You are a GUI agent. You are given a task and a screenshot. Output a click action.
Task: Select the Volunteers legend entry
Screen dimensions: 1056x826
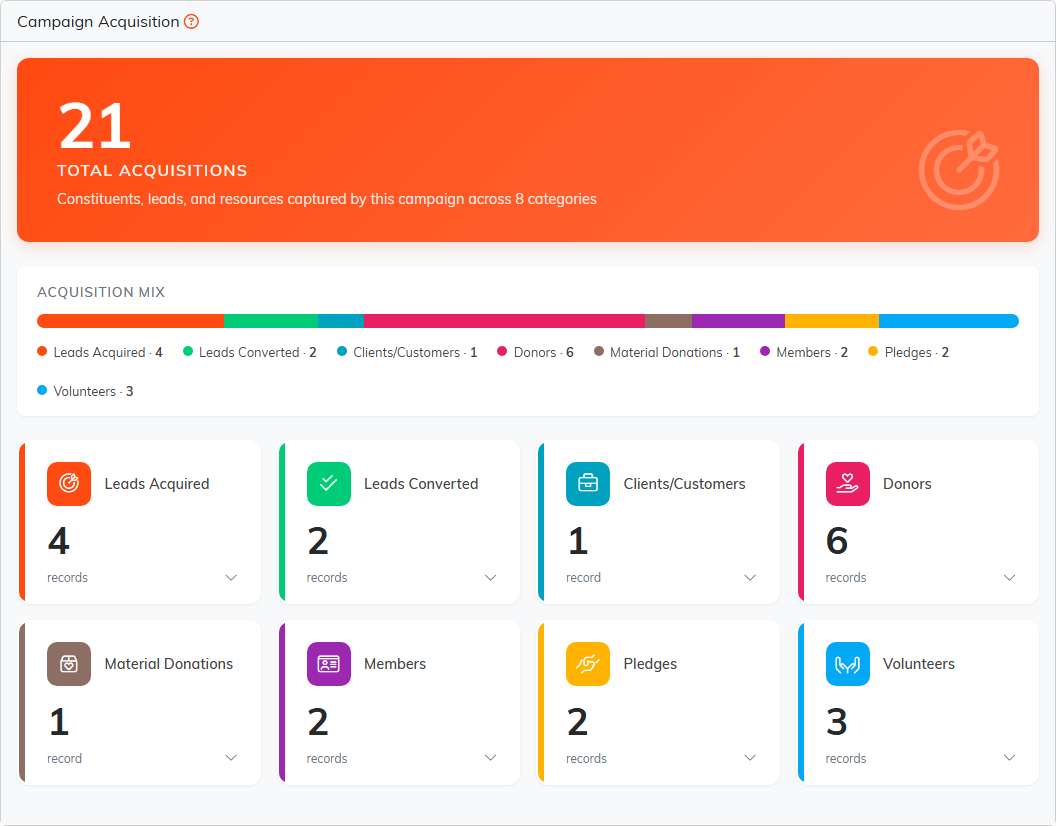tap(86, 391)
